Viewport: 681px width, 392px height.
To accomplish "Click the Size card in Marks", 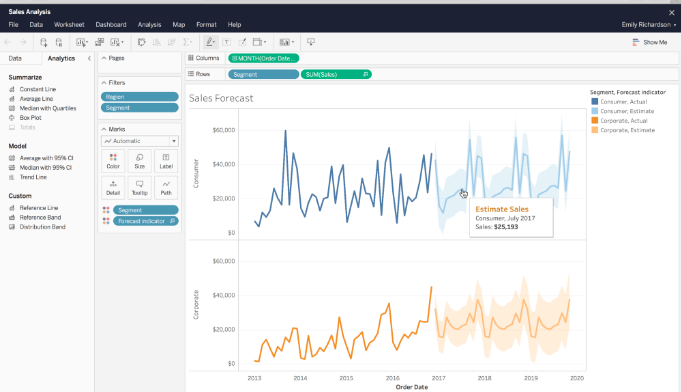I will (x=139, y=161).
